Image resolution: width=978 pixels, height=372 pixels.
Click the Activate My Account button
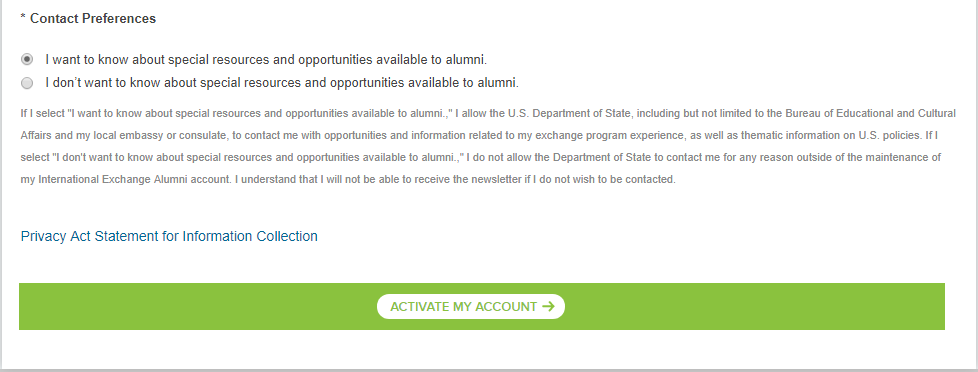471,306
